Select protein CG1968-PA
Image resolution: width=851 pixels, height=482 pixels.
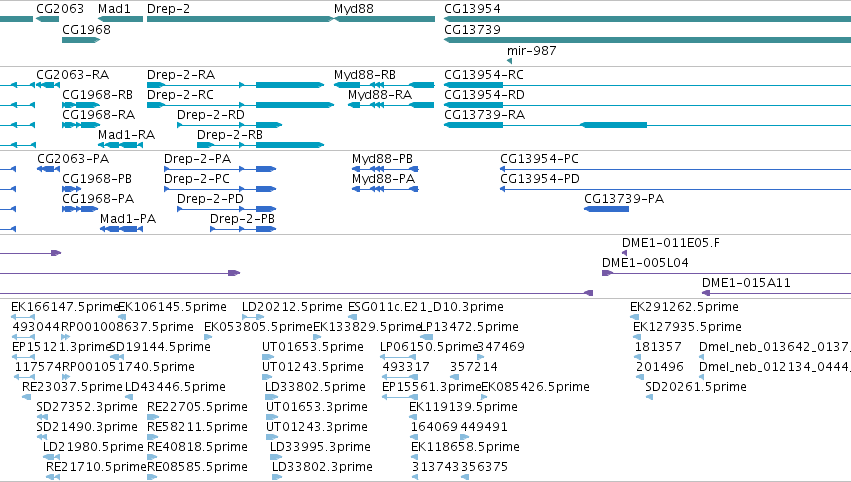98,199
